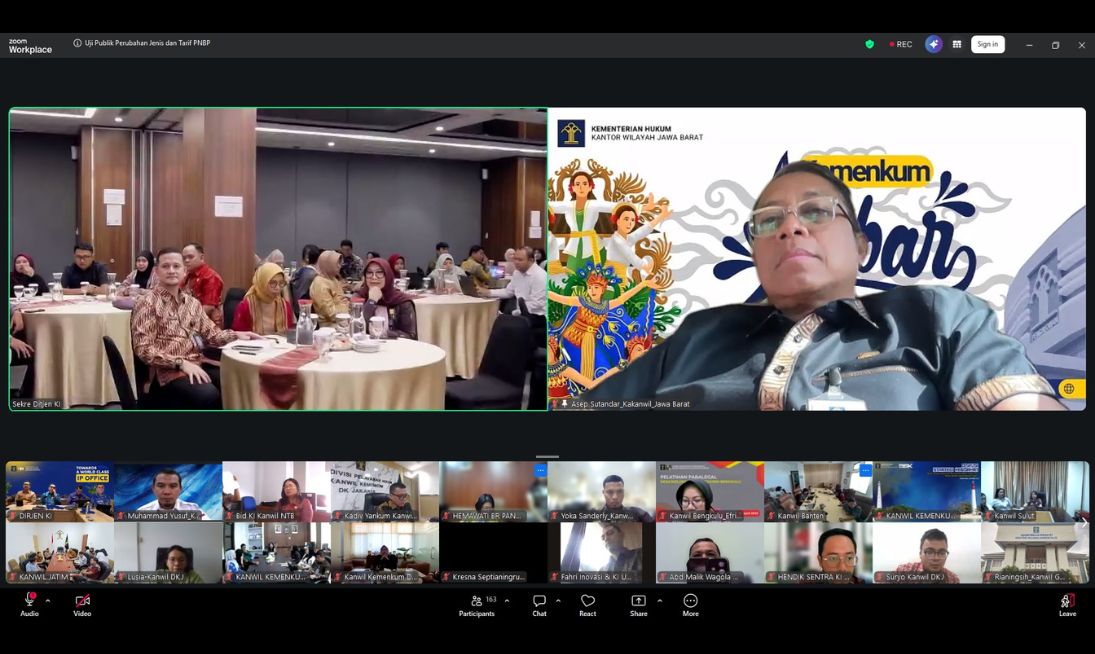Click the green encryption shield icon
This screenshot has height=654, width=1095.
(x=869, y=44)
